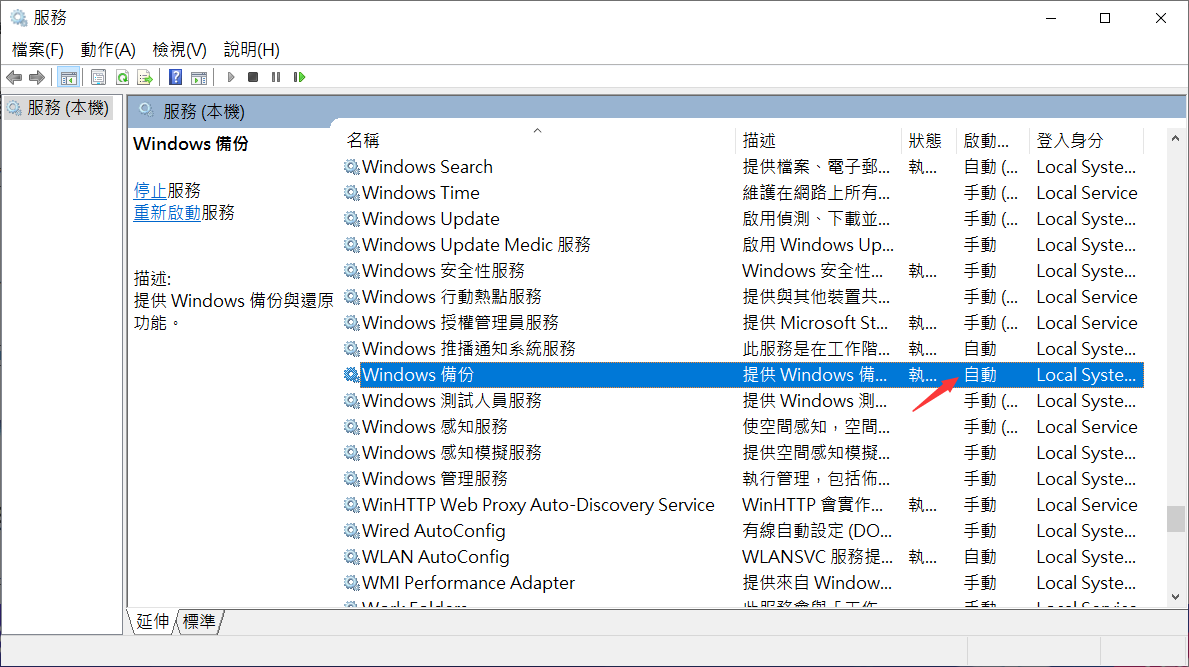Open Properties toolbar icon
1189x667 pixels.
(x=98, y=77)
